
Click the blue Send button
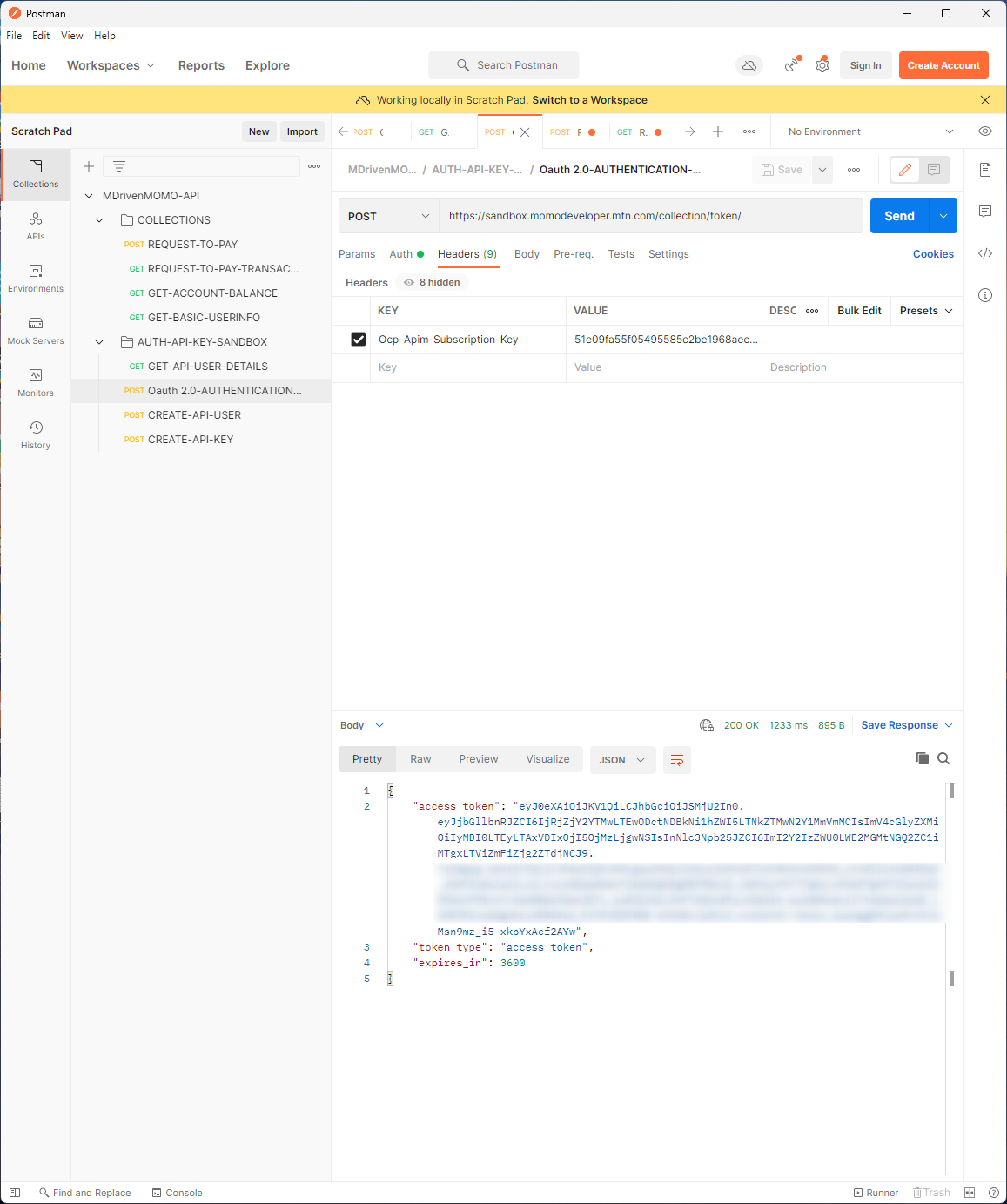point(899,216)
